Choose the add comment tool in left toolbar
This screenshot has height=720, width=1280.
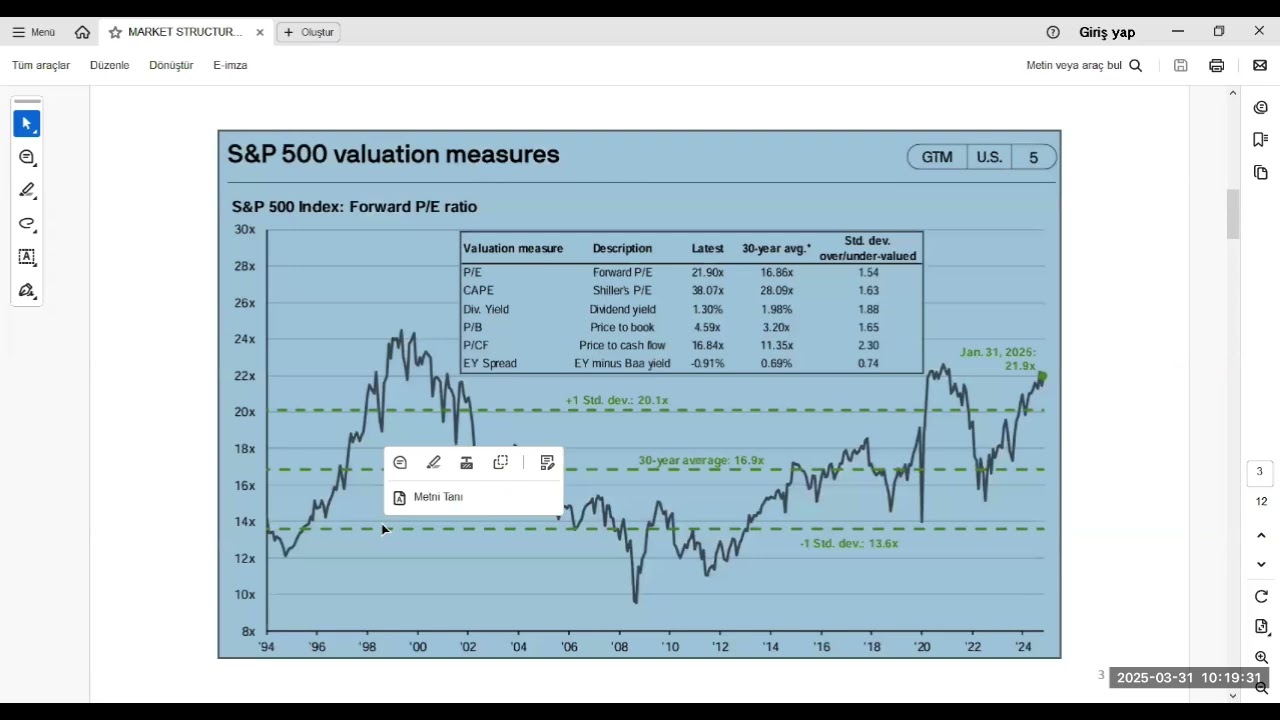click(27, 157)
